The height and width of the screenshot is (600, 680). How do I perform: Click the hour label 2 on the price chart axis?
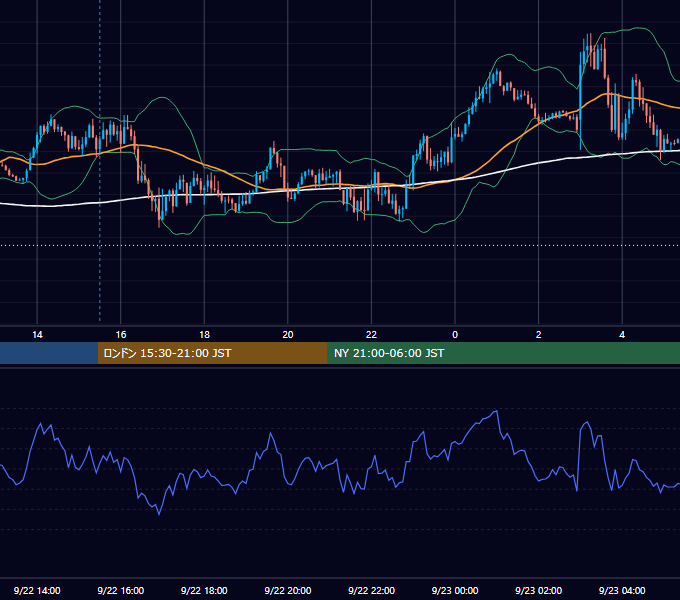pos(538,335)
